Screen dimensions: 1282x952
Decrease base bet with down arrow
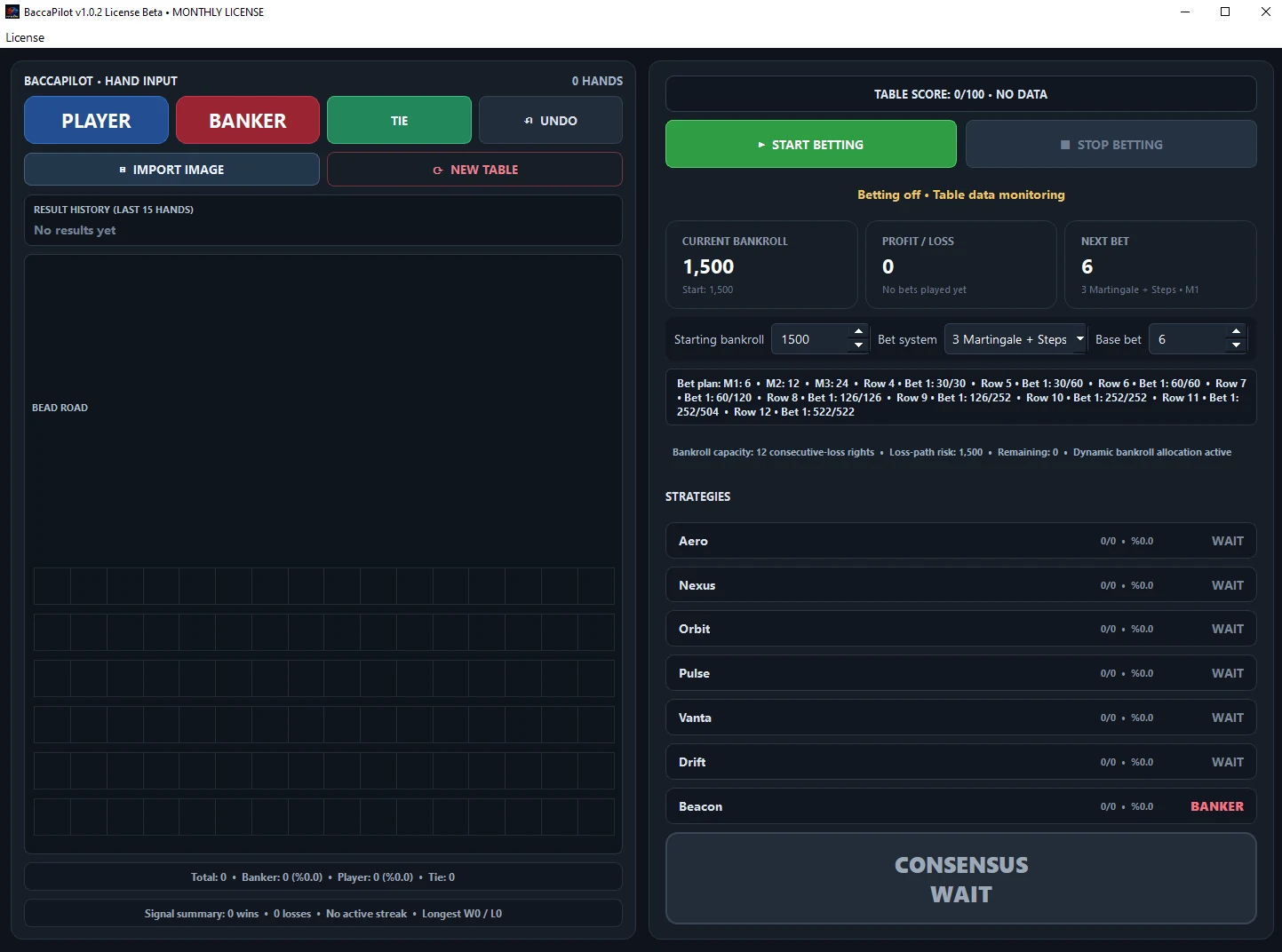click(x=1236, y=346)
